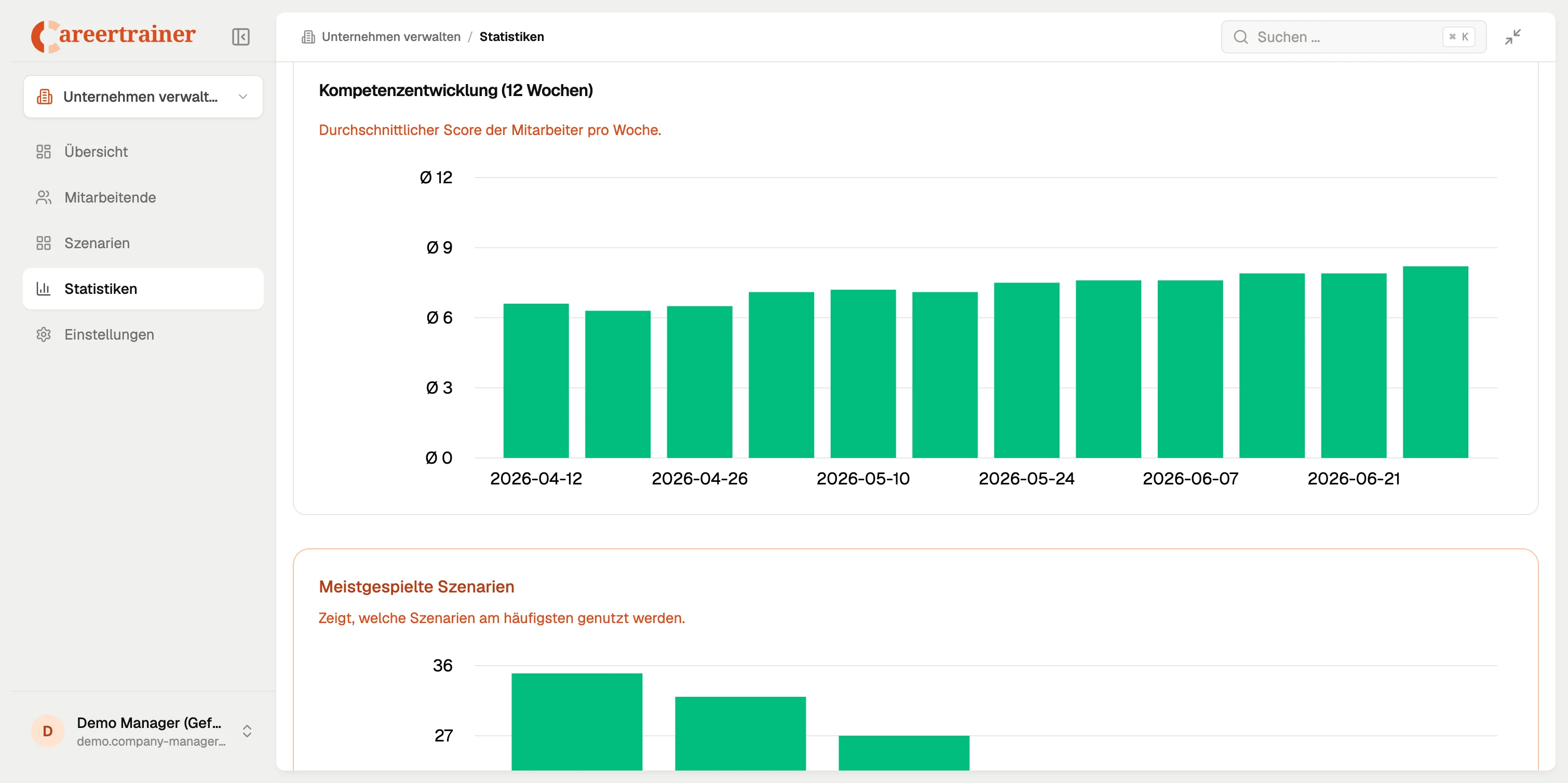This screenshot has height=783, width=1568.
Task: Click the Careertrainer logo
Action: point(113,36)
